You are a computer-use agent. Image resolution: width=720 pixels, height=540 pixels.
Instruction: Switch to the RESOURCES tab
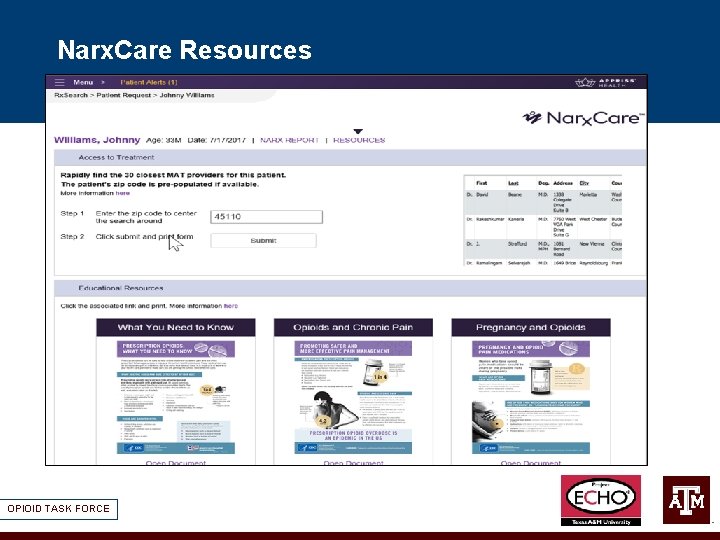359,140
